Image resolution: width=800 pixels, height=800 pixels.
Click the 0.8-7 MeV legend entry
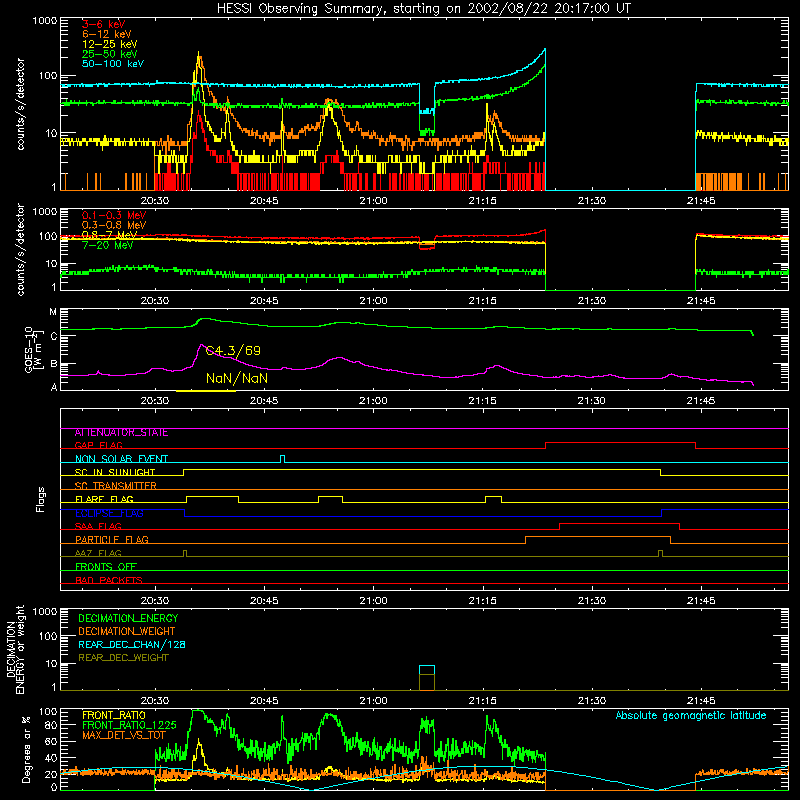(x=110, y=235)
